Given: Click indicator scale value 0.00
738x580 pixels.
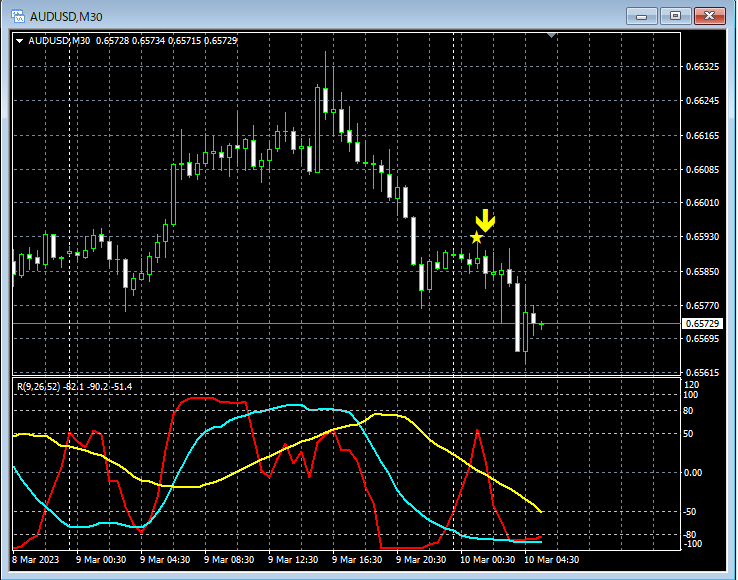Looking at the screenshot, I should point(693,473).
